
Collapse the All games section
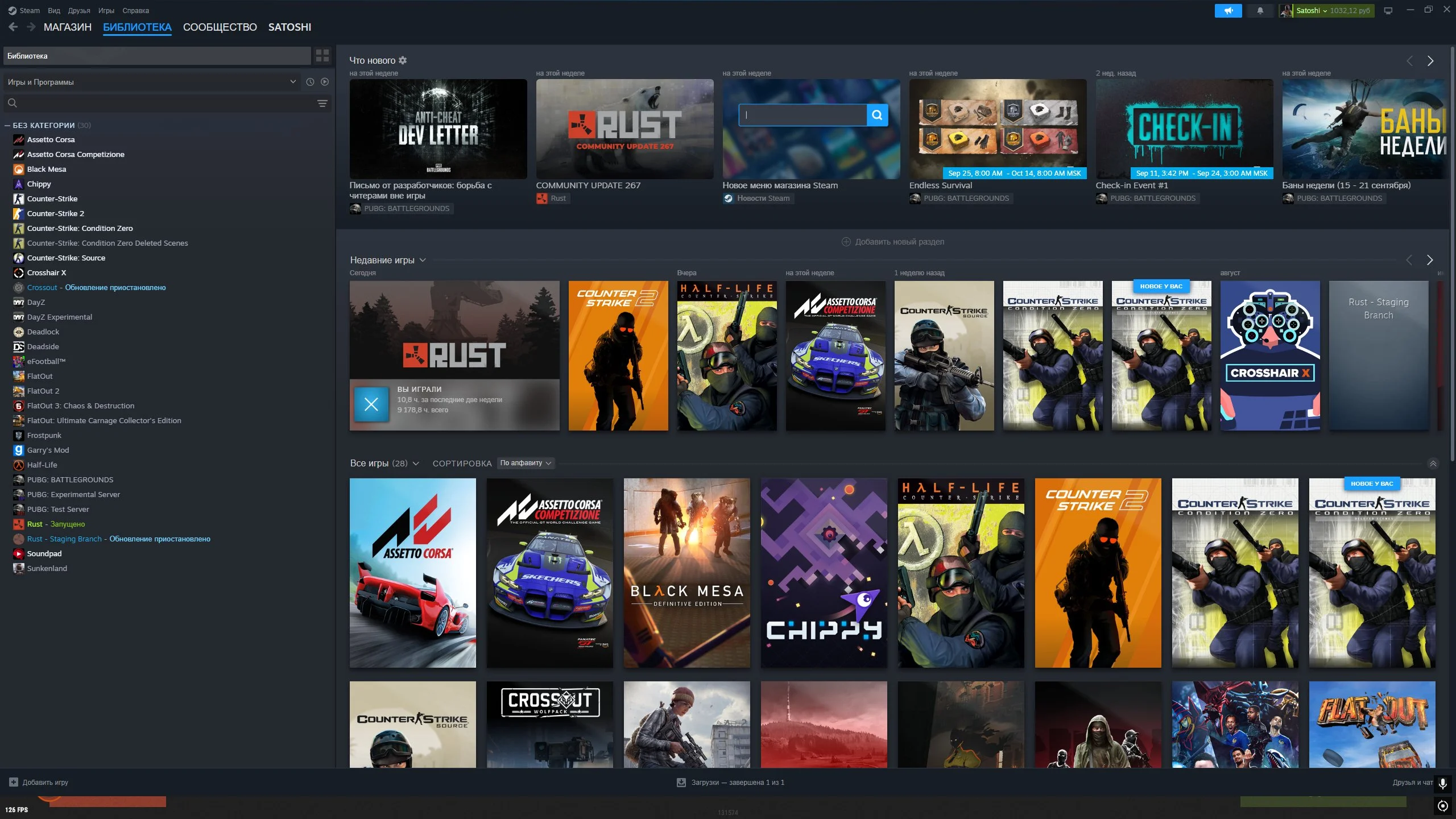(x=1433, y=464)
